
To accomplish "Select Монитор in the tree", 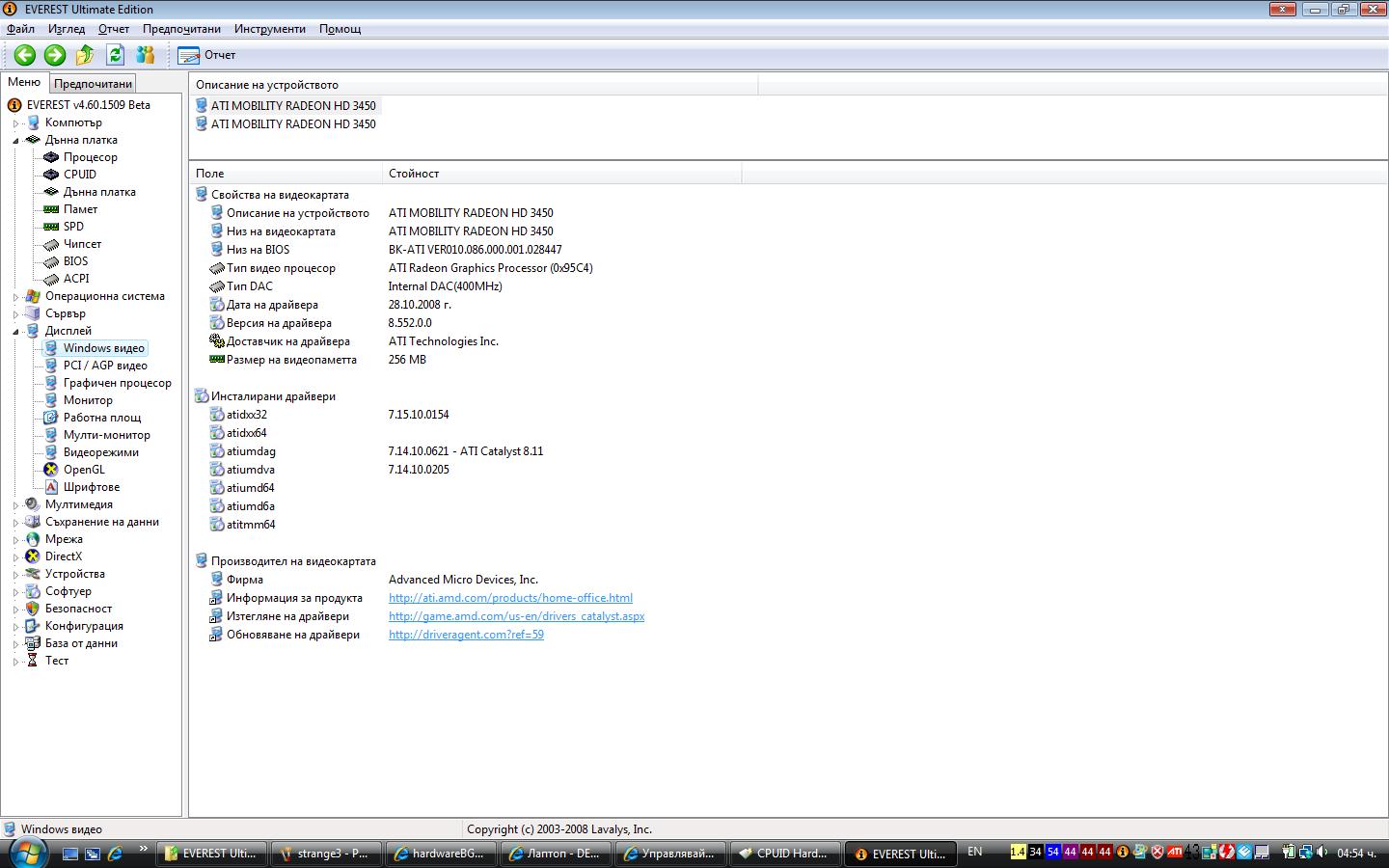I will (x=88, y=400).
